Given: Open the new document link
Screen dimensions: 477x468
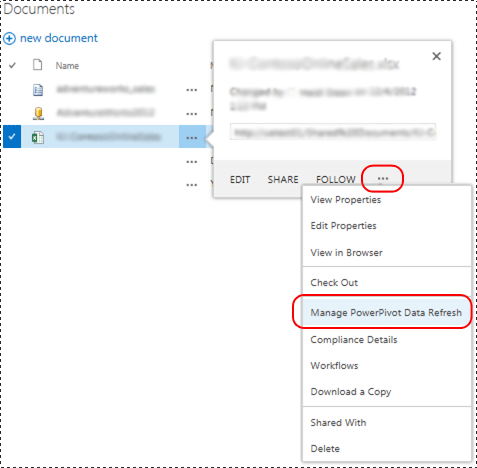Looking at the screenshot, I should point(59,38).
